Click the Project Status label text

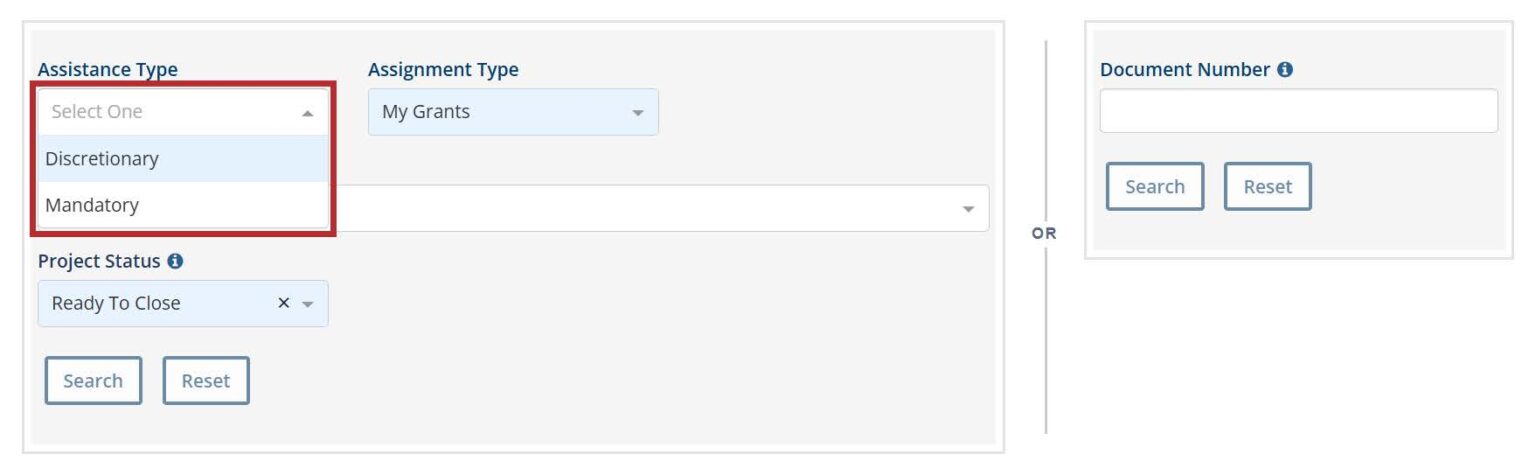pos(99,261)
